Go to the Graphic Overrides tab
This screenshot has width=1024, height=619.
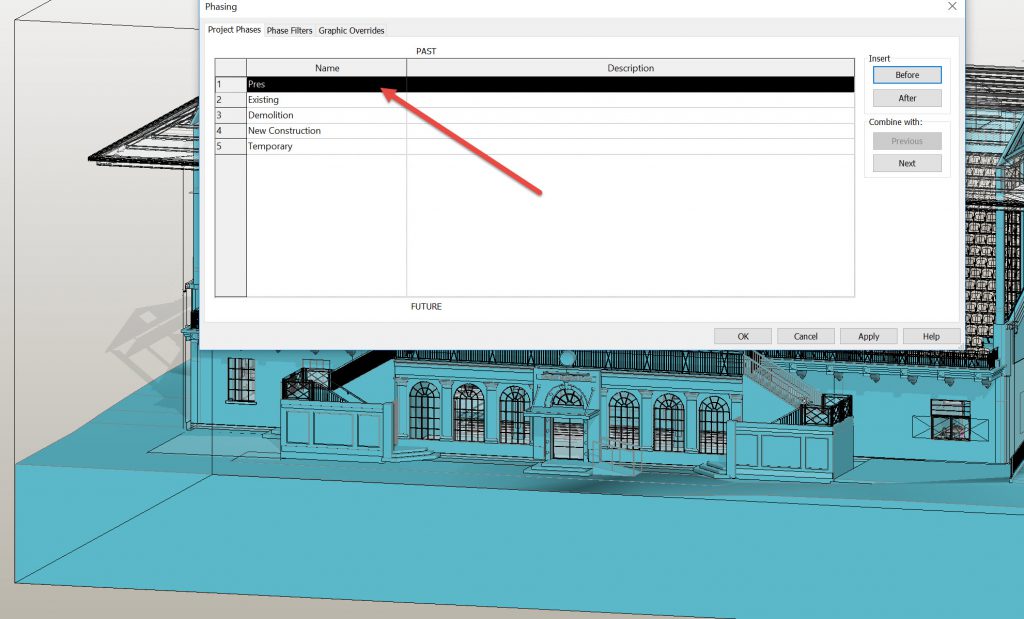point(351,31)
